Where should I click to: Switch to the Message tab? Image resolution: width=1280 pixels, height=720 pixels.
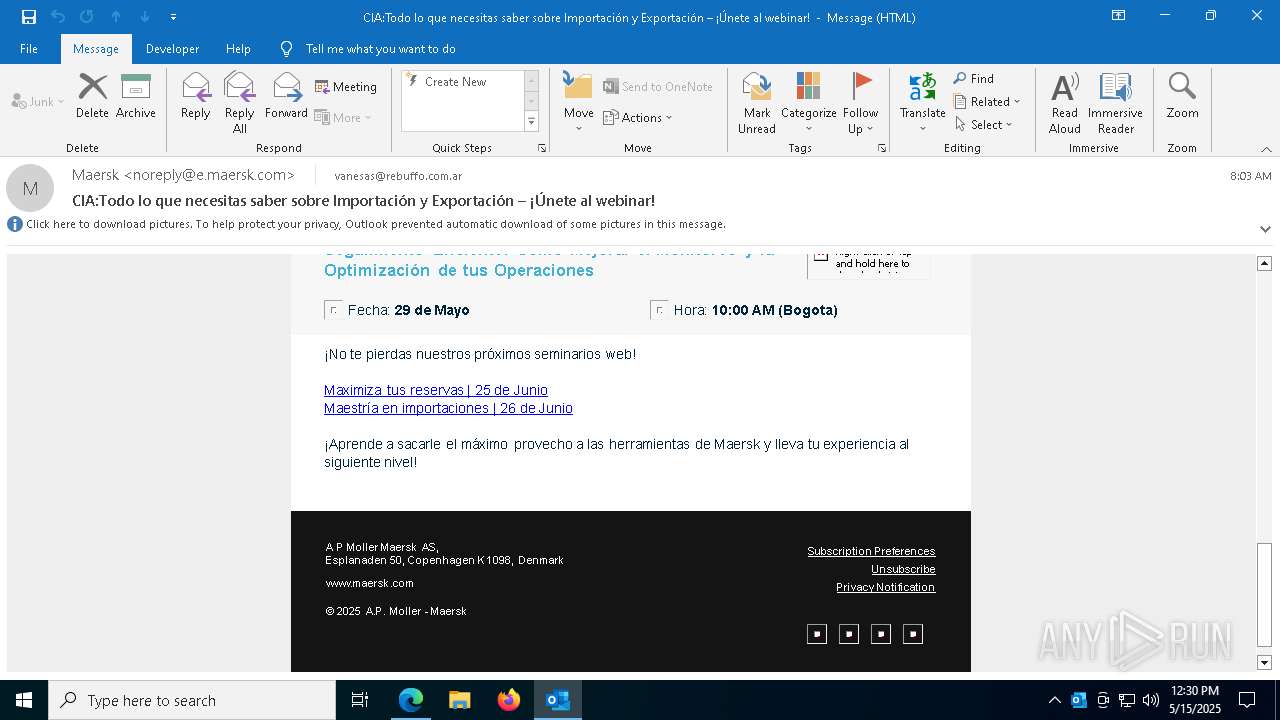click(96, 49)
